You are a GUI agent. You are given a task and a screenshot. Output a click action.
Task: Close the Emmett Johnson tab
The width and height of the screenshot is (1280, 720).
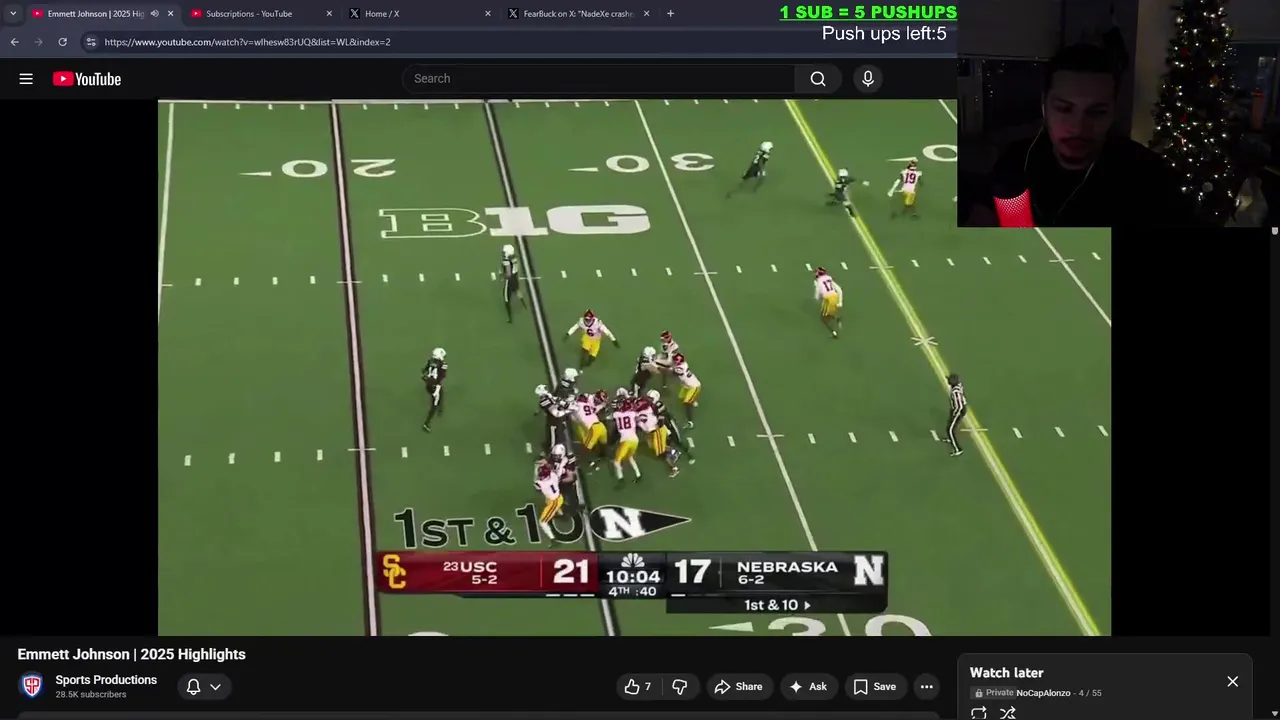[170, 14]
